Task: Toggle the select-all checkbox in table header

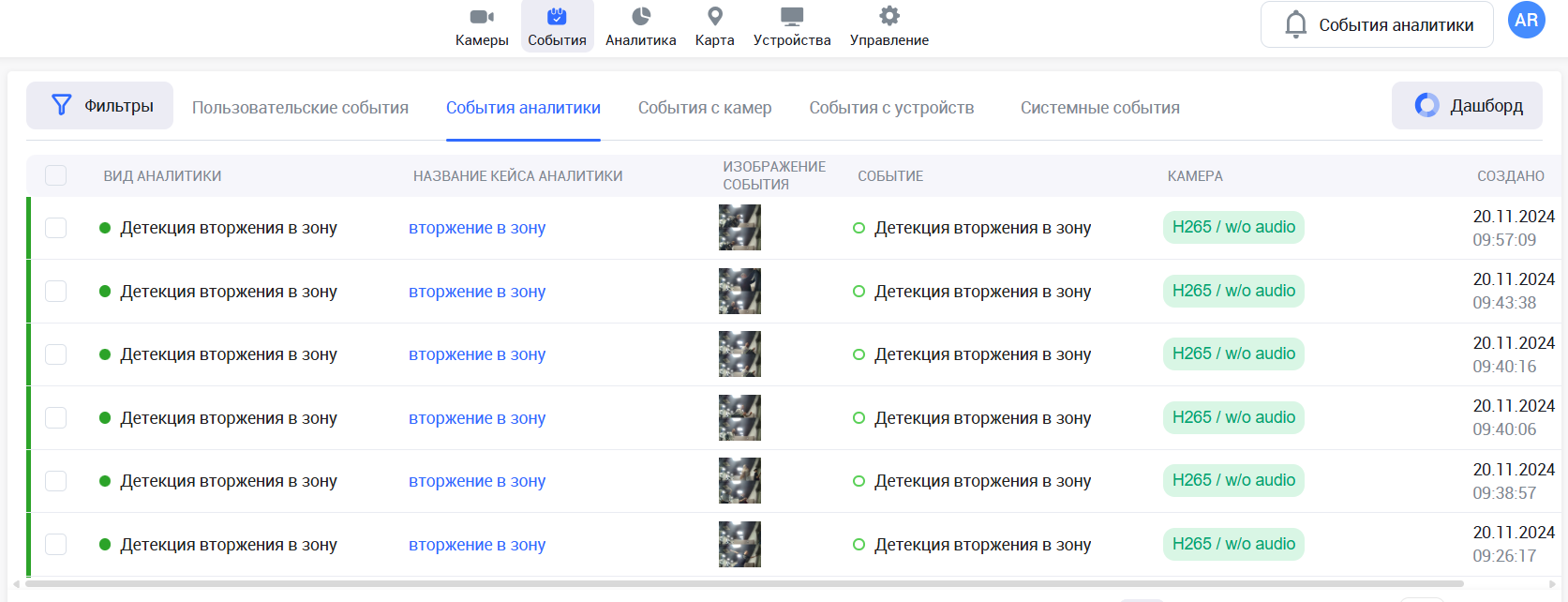Action: click(56, 175)
